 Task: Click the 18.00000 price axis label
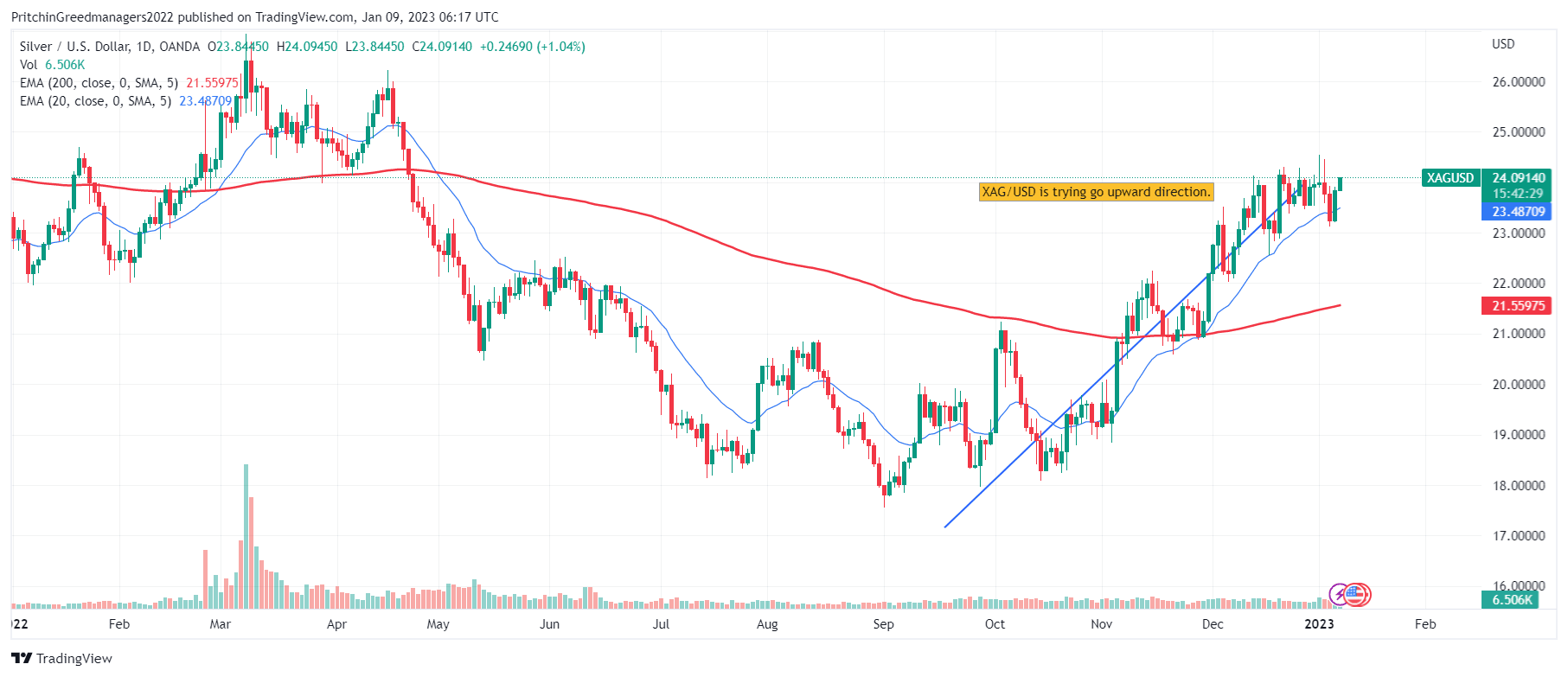click(1519, 486)
